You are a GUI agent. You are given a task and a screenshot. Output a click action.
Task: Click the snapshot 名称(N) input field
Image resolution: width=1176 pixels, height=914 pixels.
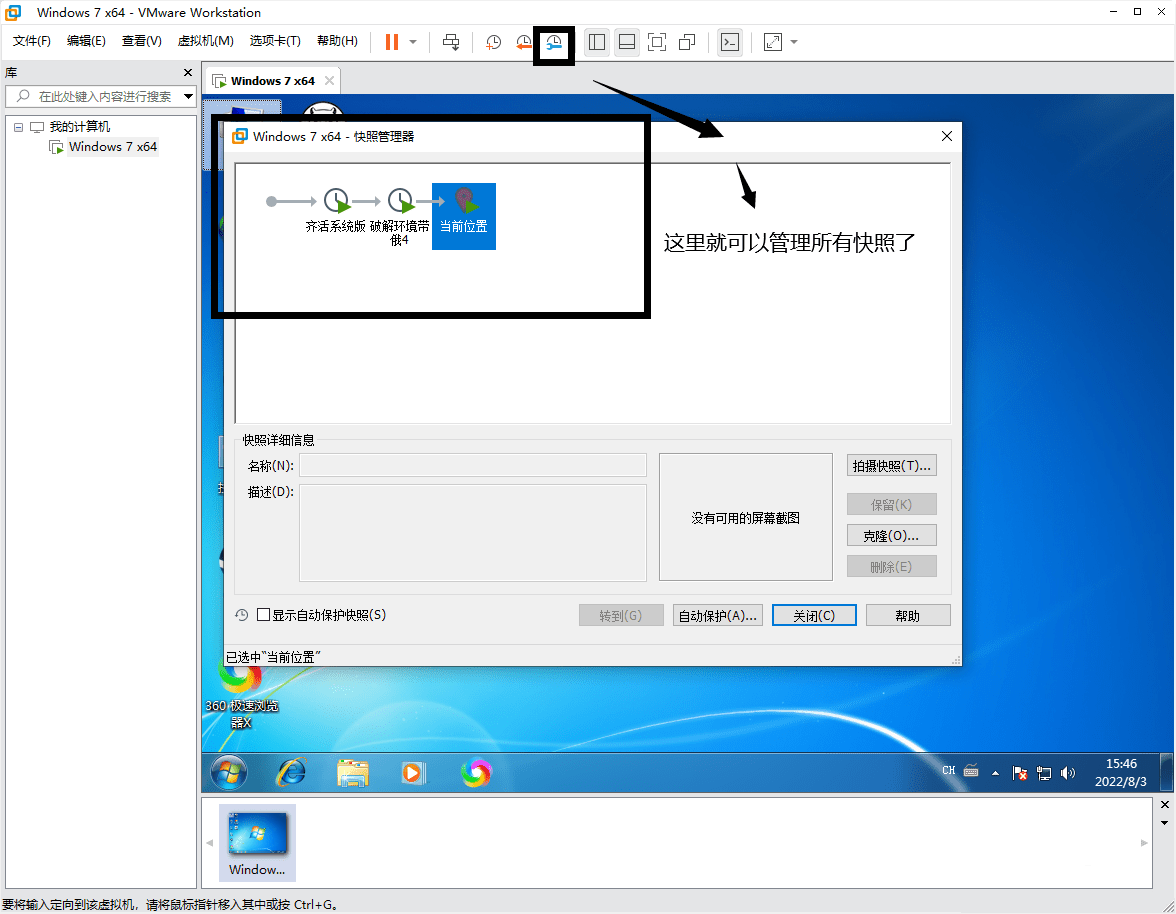tap(472, 465)
